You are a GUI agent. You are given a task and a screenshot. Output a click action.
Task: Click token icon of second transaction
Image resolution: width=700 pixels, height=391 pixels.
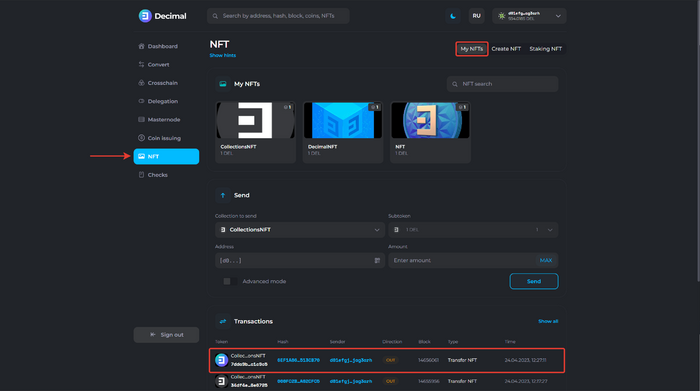pos(221,381)
